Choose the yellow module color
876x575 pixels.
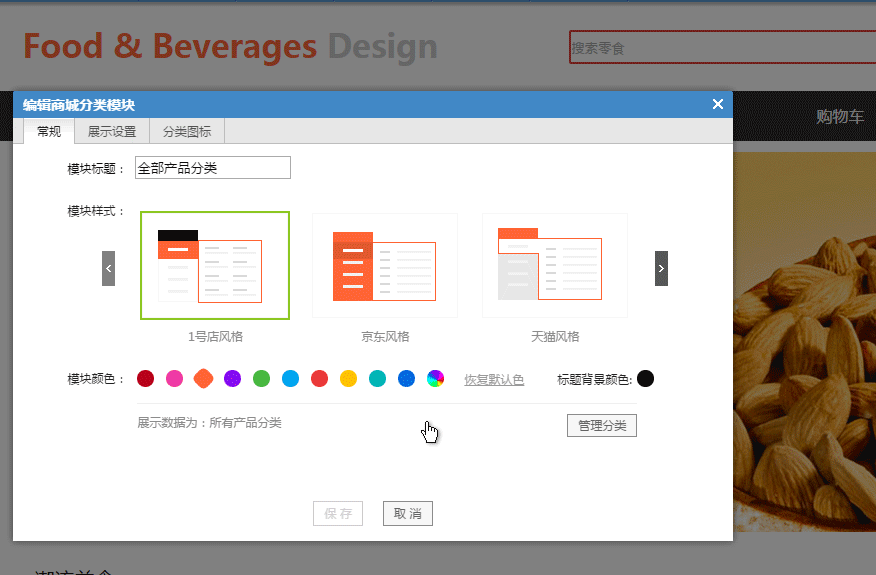coord(349,378)
